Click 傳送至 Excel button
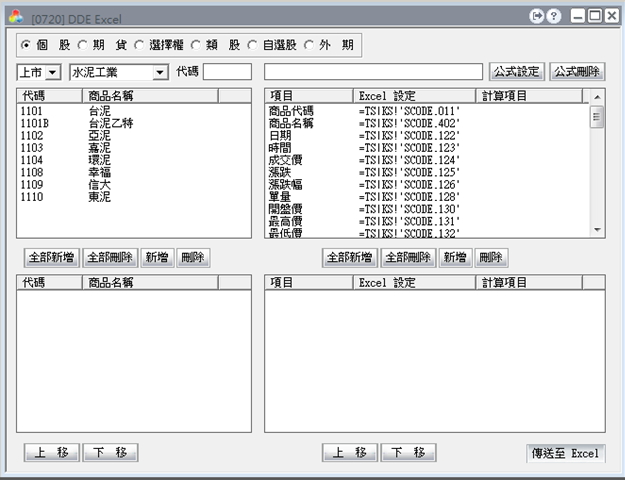This screenshot has height=480, width=625. tap(566, 453)
